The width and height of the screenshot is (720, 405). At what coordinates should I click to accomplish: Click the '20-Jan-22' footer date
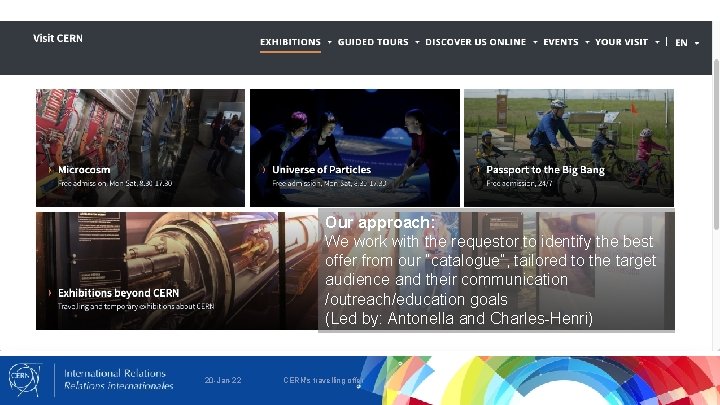[223, 380]
